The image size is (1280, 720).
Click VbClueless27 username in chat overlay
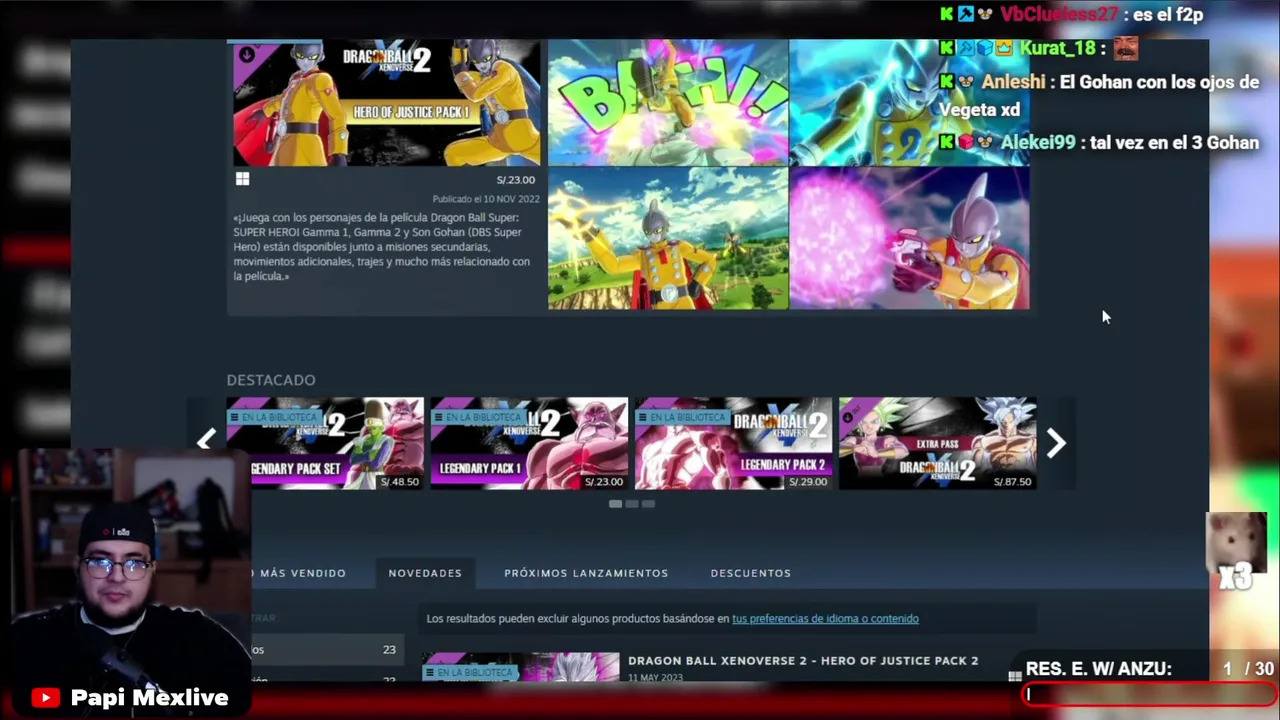tap(1059, 14)
